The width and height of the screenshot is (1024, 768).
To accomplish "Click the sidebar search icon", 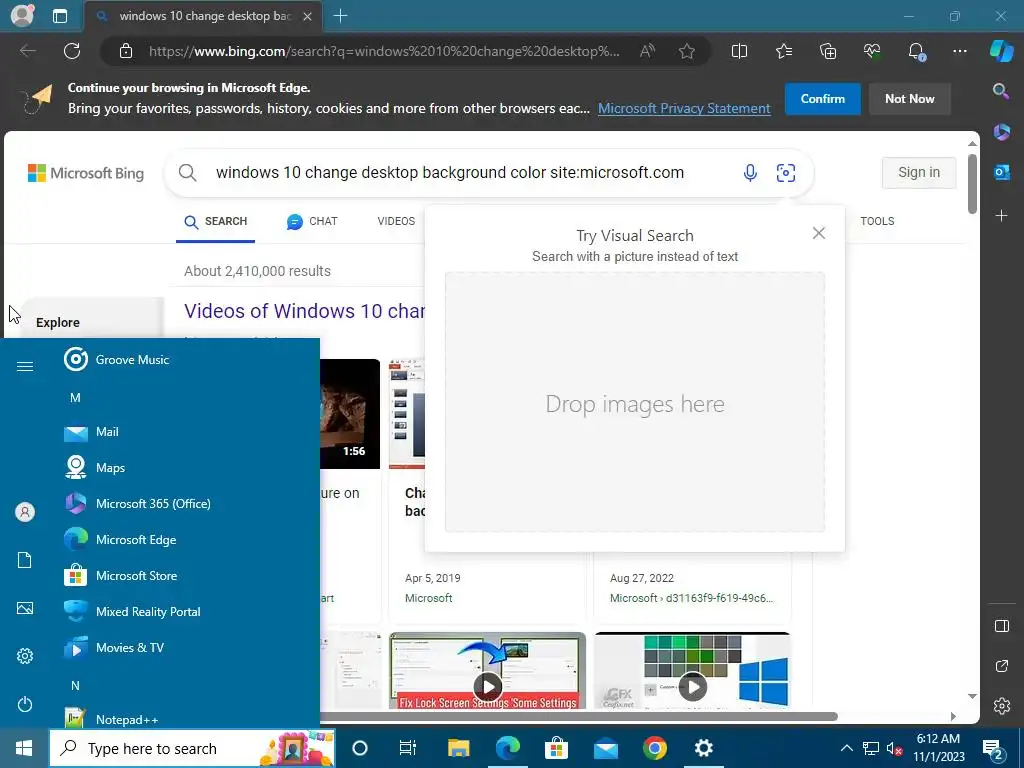I will point(1000,91).
